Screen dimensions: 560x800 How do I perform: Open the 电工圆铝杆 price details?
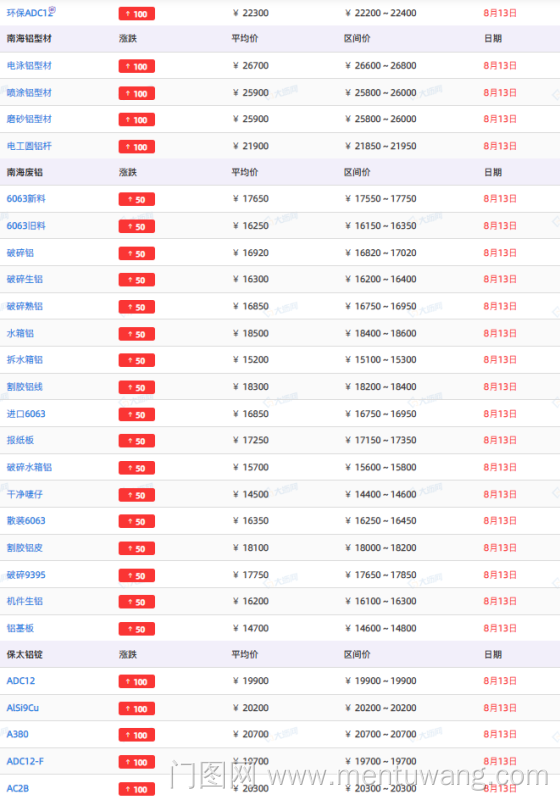click(29, 146)
